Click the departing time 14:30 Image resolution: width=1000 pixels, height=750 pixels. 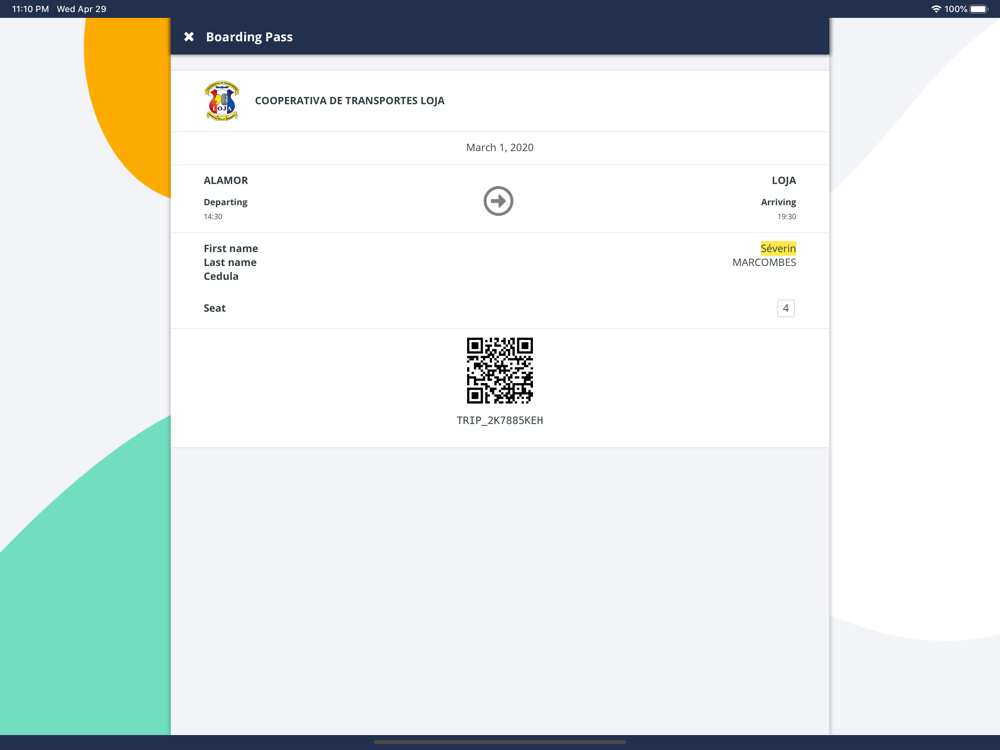coord(213,217)
